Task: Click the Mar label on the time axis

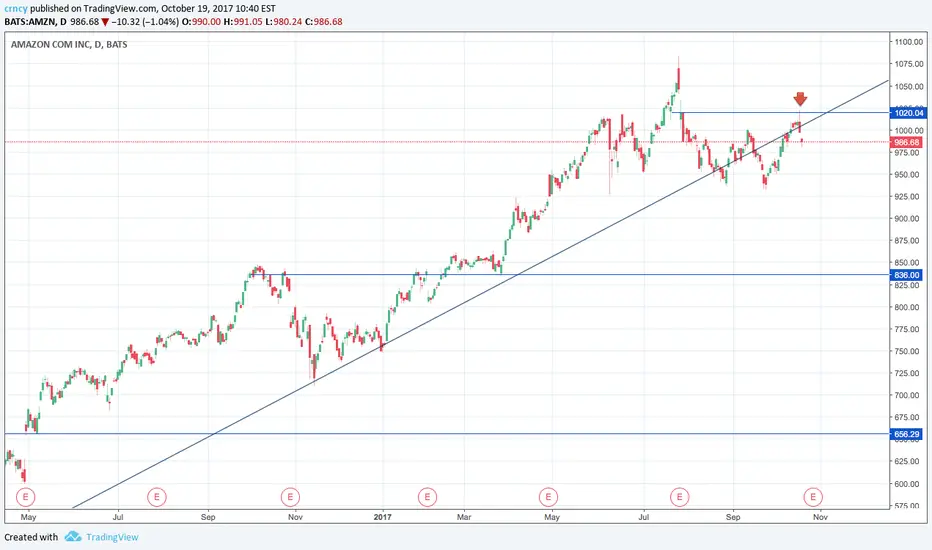Action: tap(464, 517)
